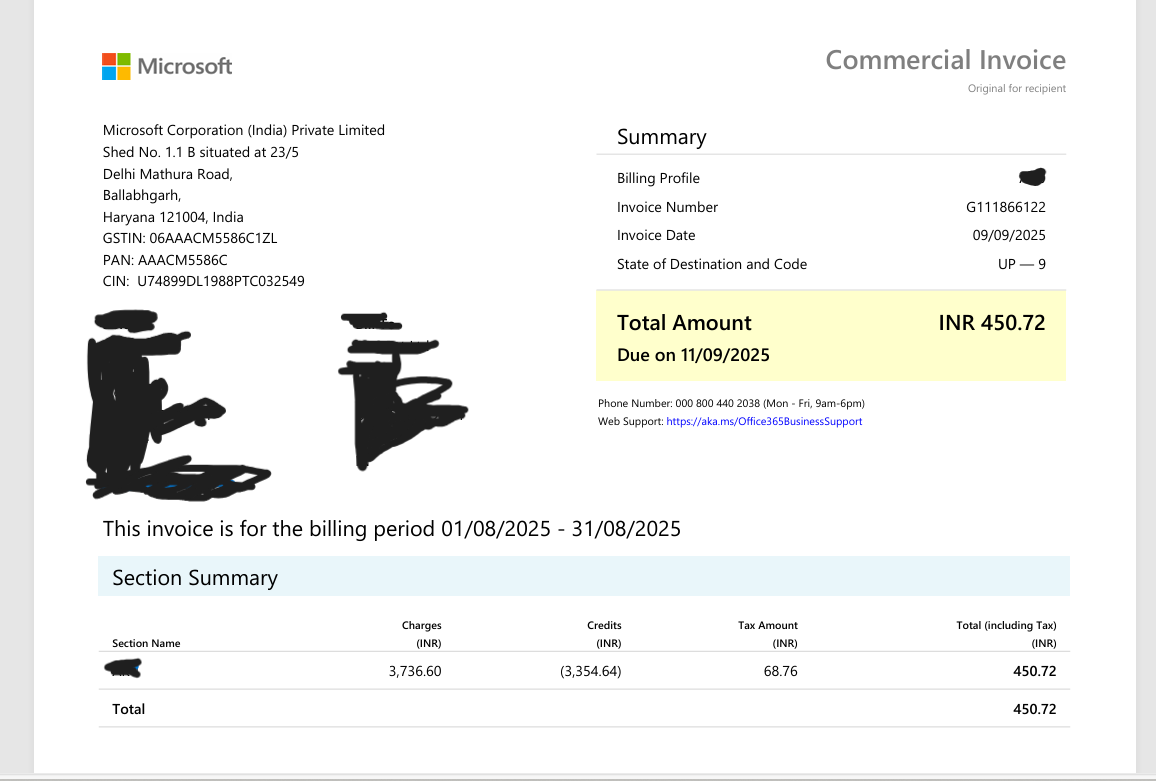
Task: Select the 'Commercial Invoice' heading
Action: (x=945, y=60)
